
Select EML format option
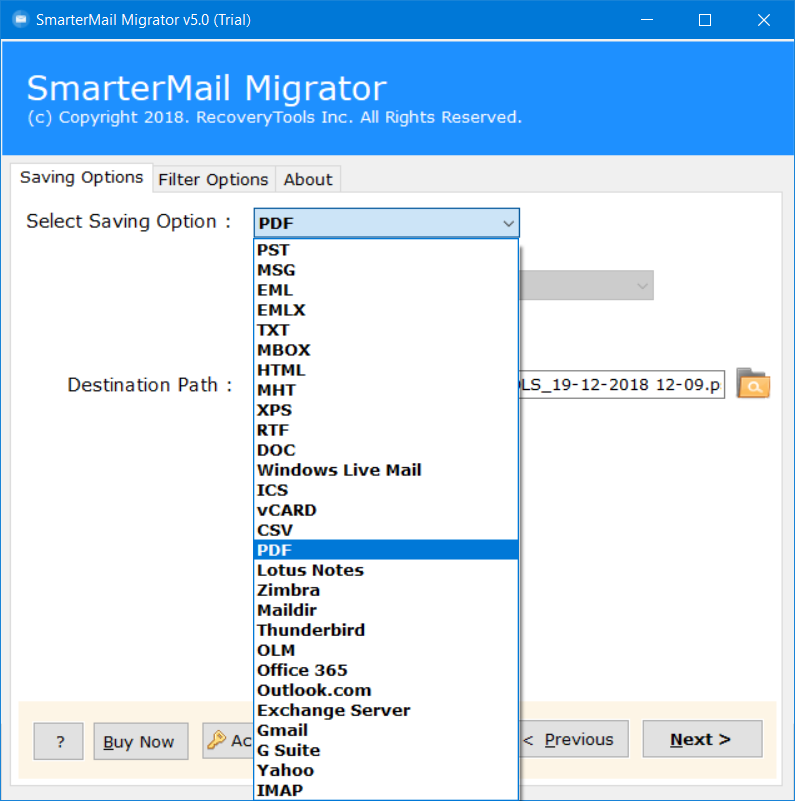click(x=386, y=290)
